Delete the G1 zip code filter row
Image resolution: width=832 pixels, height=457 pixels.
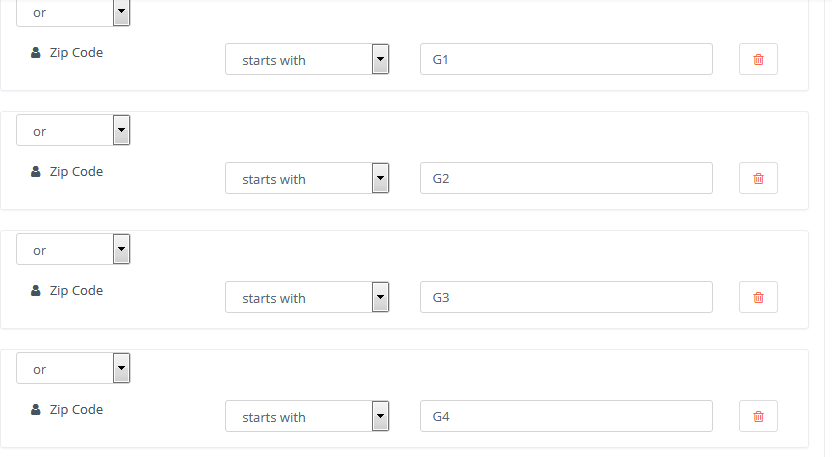coord(758,59)
